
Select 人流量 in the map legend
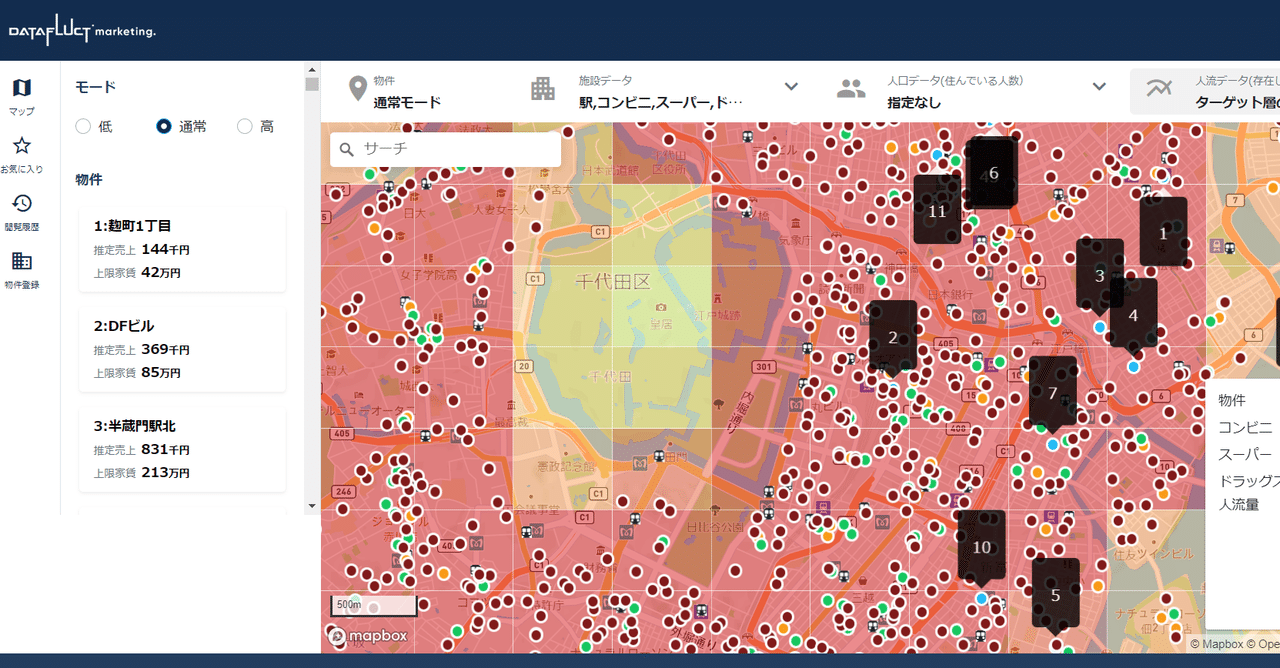tap(1238, 504)
